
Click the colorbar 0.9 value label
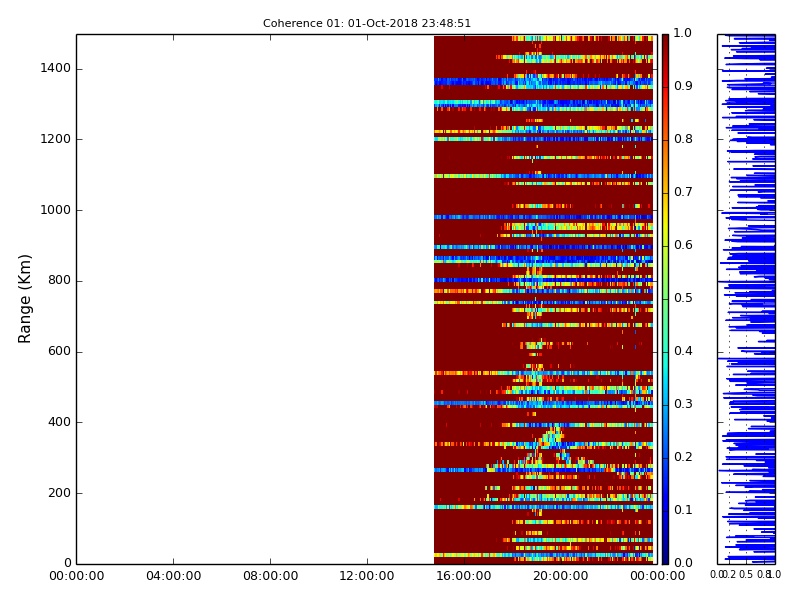[683, 86]
